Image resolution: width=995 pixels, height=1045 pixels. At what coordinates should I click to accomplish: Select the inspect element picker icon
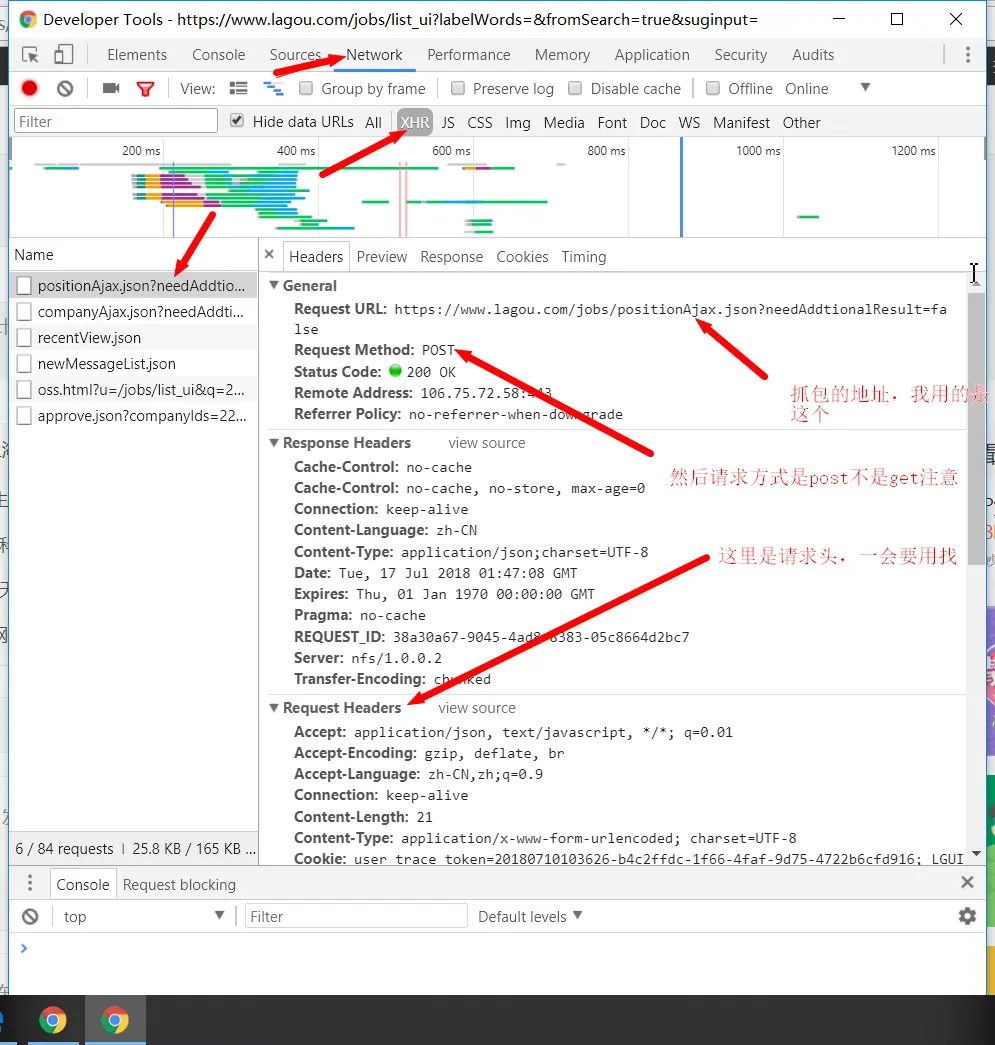click(30, 55)
